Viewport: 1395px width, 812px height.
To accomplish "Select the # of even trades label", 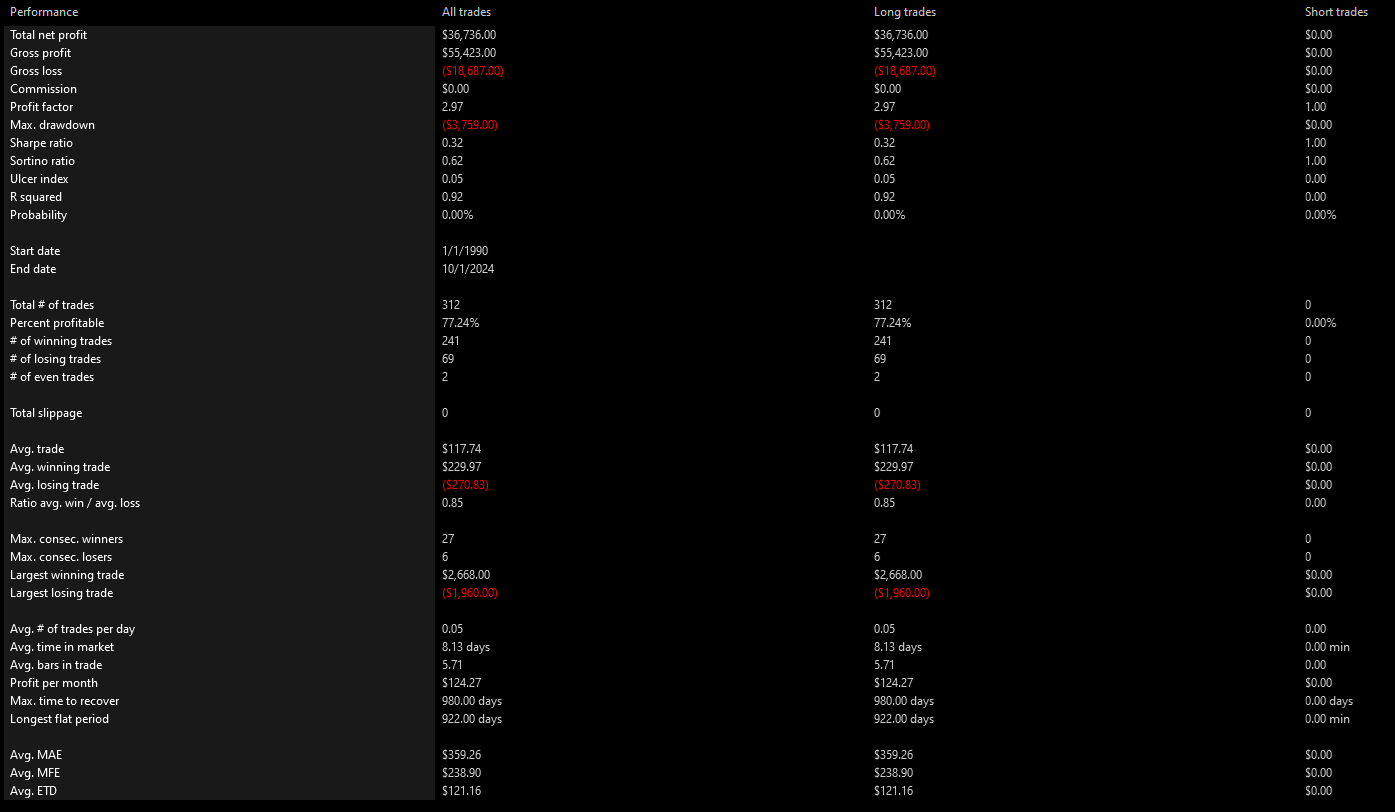I will click(x=52, y=377).
